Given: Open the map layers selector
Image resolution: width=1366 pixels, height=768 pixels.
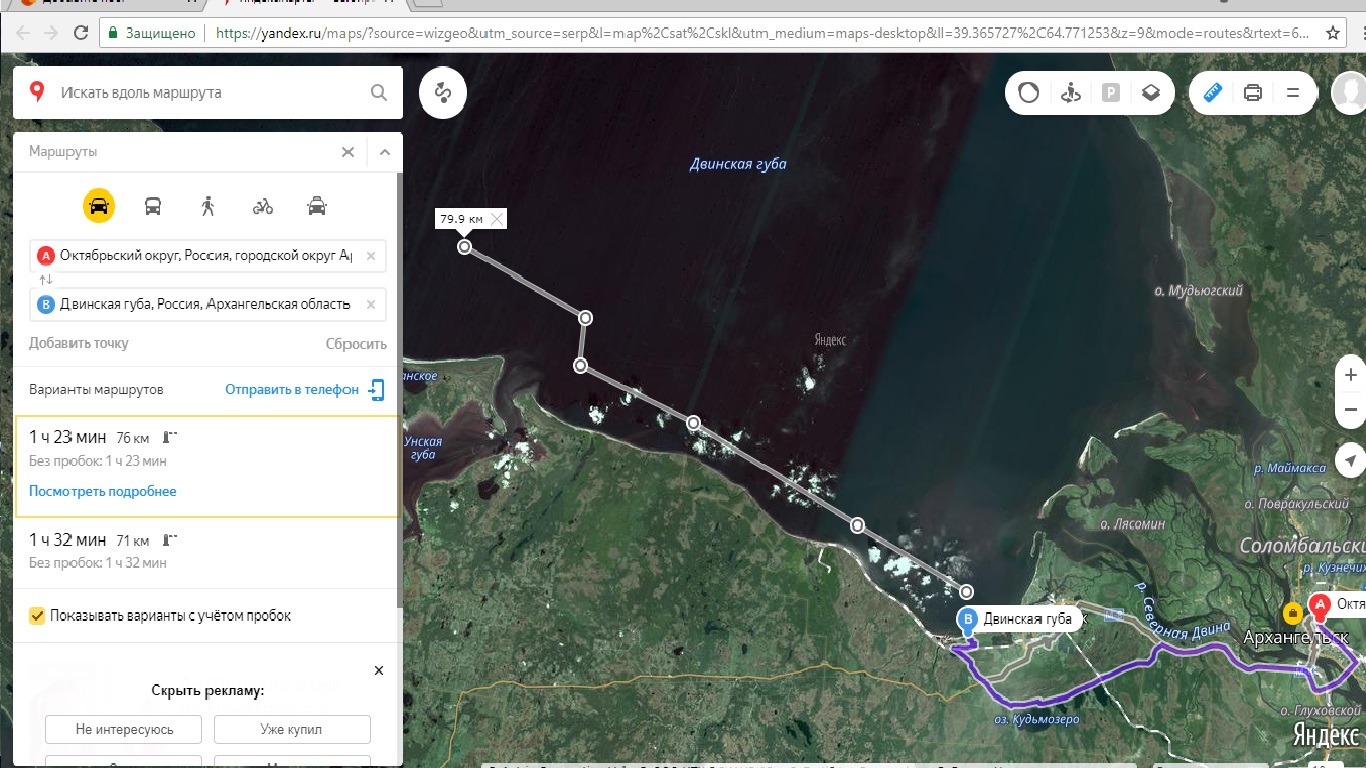Looking at the screenshot, I should (1151, 93).
